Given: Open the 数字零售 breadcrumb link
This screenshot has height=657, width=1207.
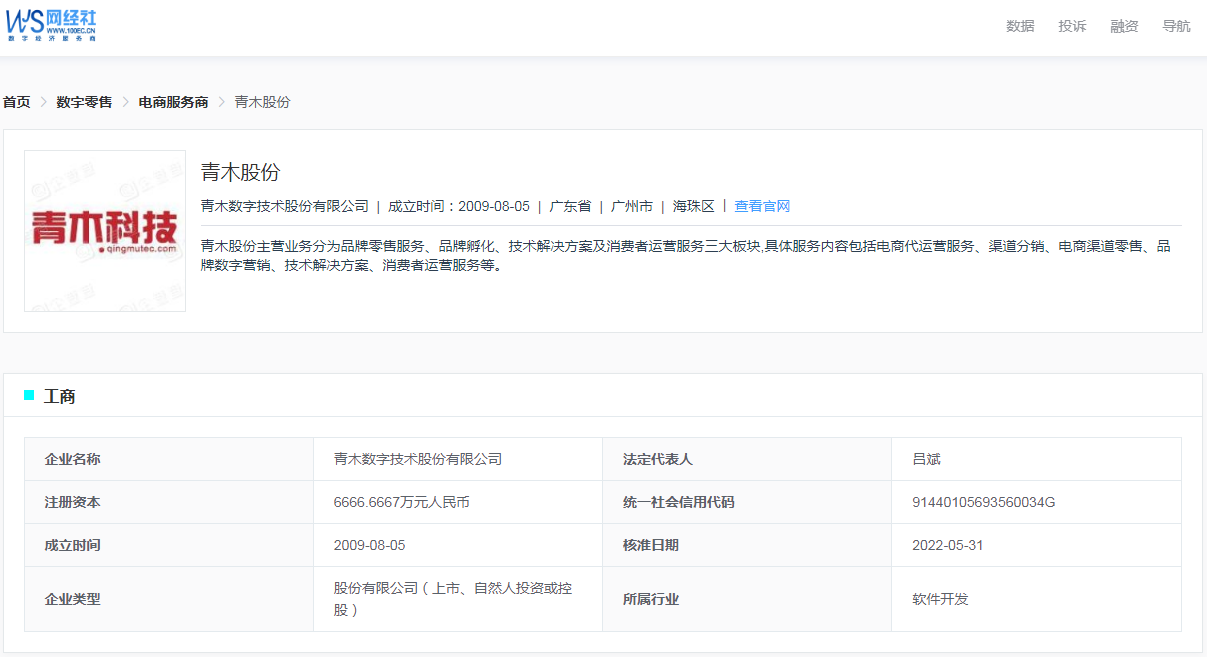Looking at the screenshot, I should [x=84, y=102].
